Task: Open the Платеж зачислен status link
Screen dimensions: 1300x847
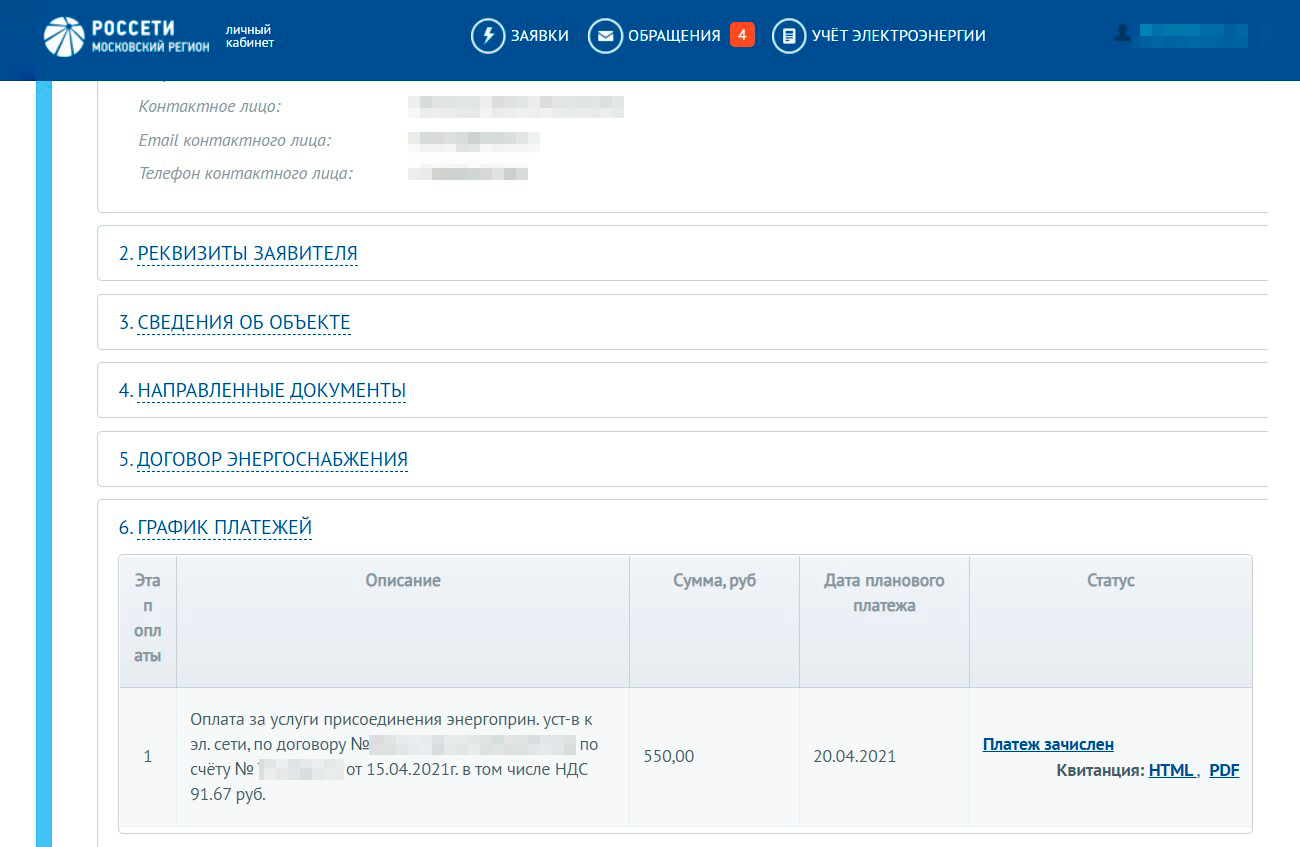Action: 1048,745
